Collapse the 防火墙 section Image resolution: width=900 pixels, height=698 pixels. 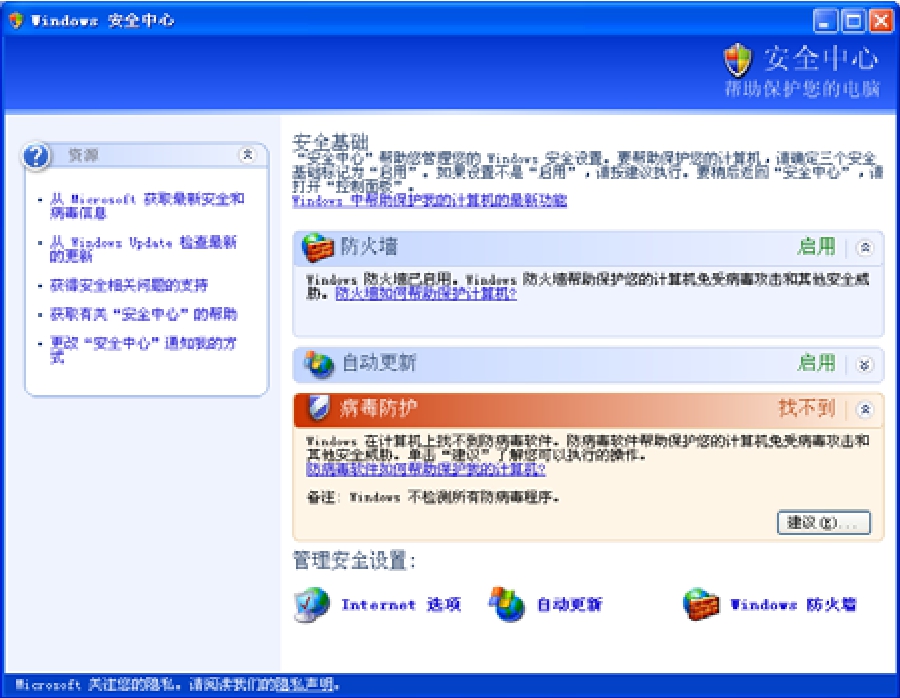pos(865,247)
